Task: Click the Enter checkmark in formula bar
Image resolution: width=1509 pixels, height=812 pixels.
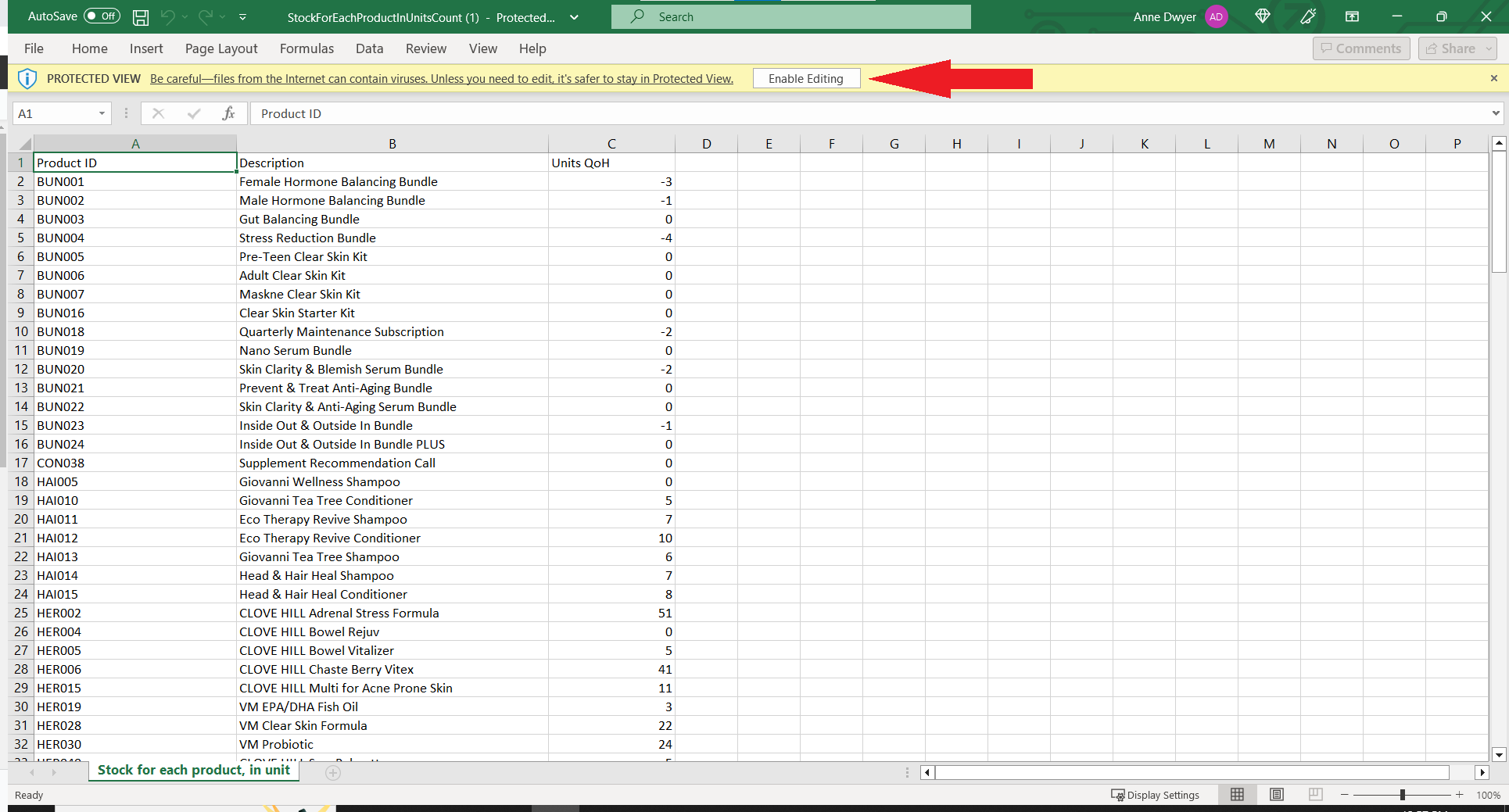Action: click(194, 113)
